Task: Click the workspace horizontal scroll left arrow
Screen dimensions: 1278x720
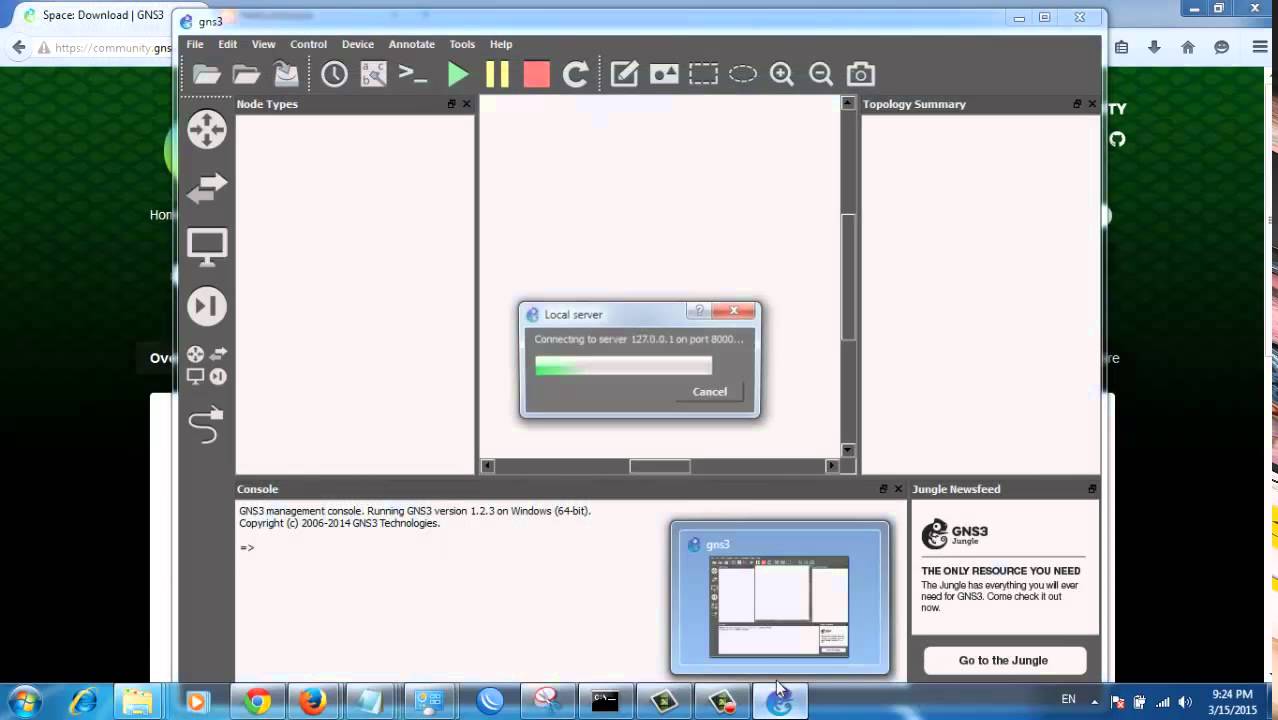Action: point(488,466)
